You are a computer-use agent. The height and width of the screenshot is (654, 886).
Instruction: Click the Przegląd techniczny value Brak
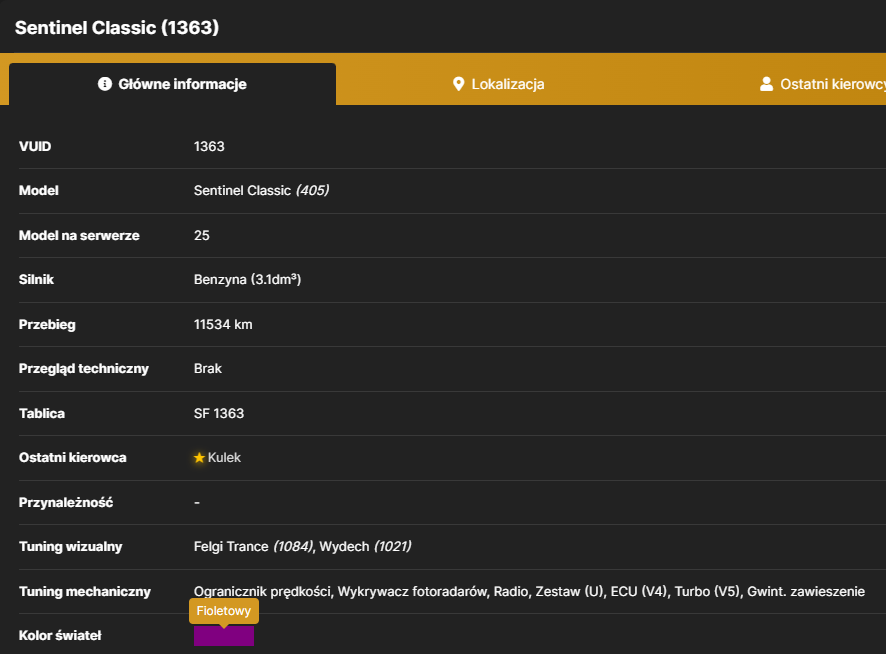pos(208,369)
